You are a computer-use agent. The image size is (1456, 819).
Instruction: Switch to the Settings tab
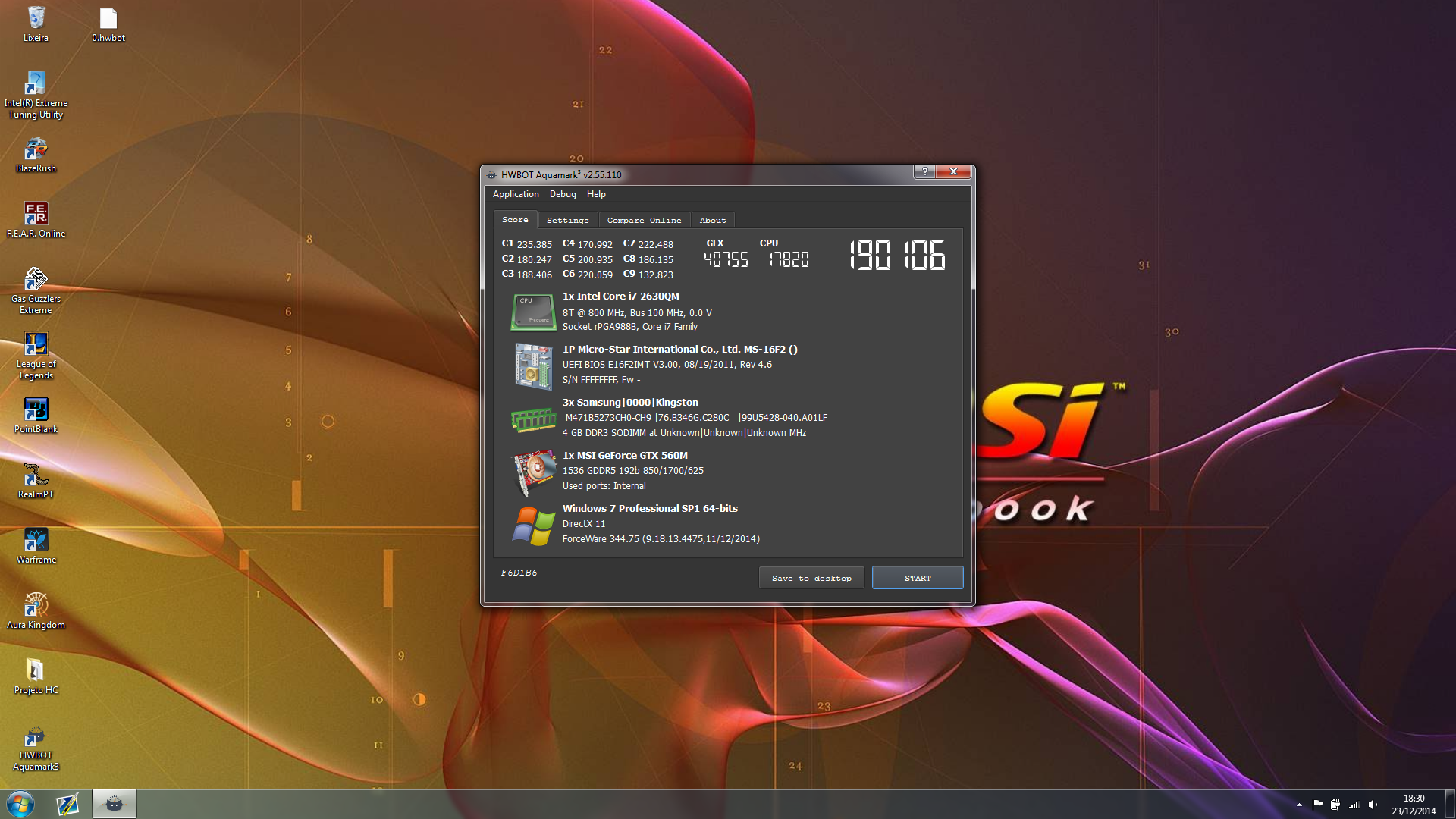(568, 221)
